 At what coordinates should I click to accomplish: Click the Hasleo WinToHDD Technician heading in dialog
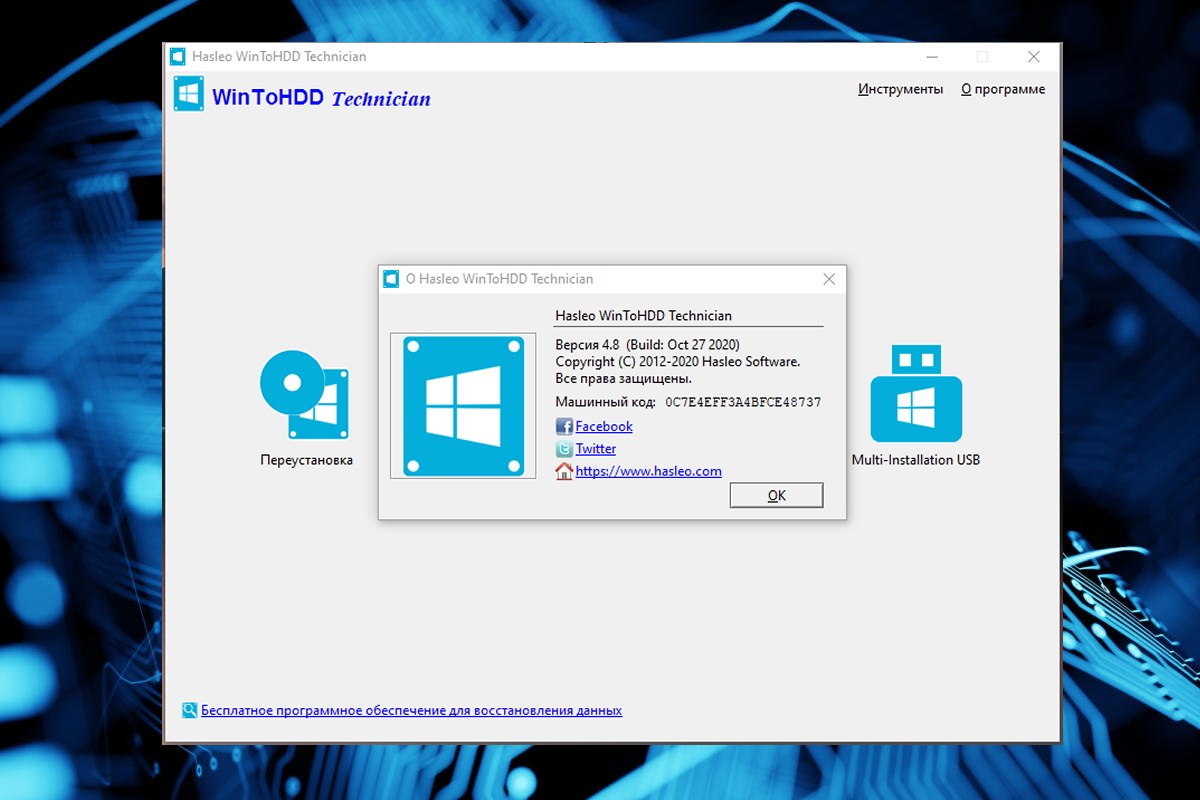coord(643,315)
